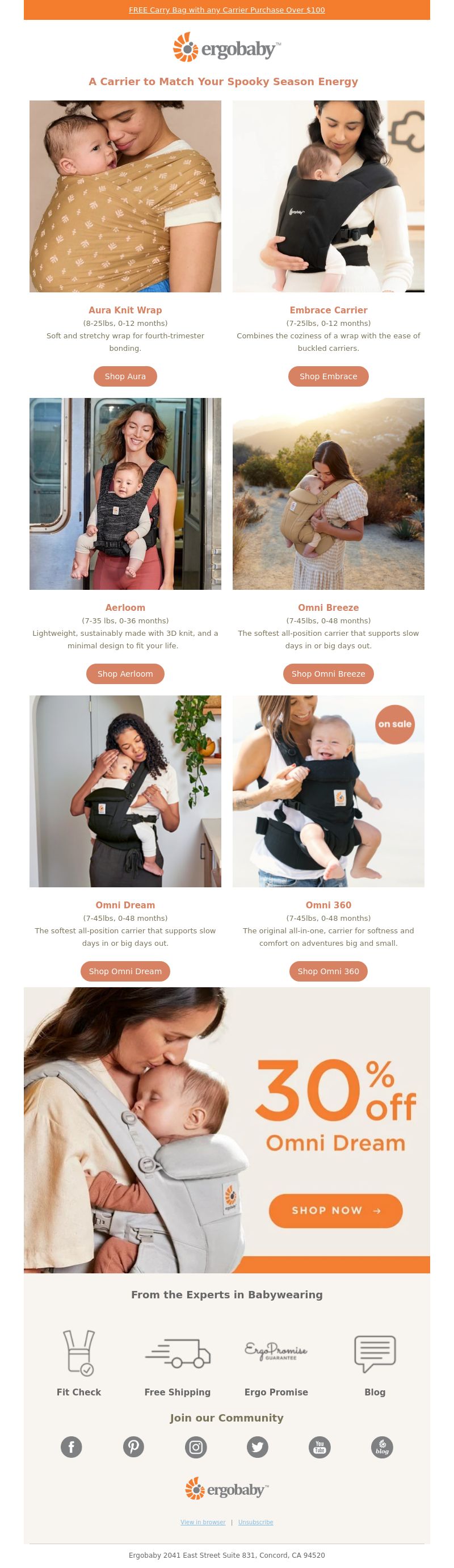The image size is (454, 1568).
Task: Click the Unsubscribe link
Action: pos(255,1522)
